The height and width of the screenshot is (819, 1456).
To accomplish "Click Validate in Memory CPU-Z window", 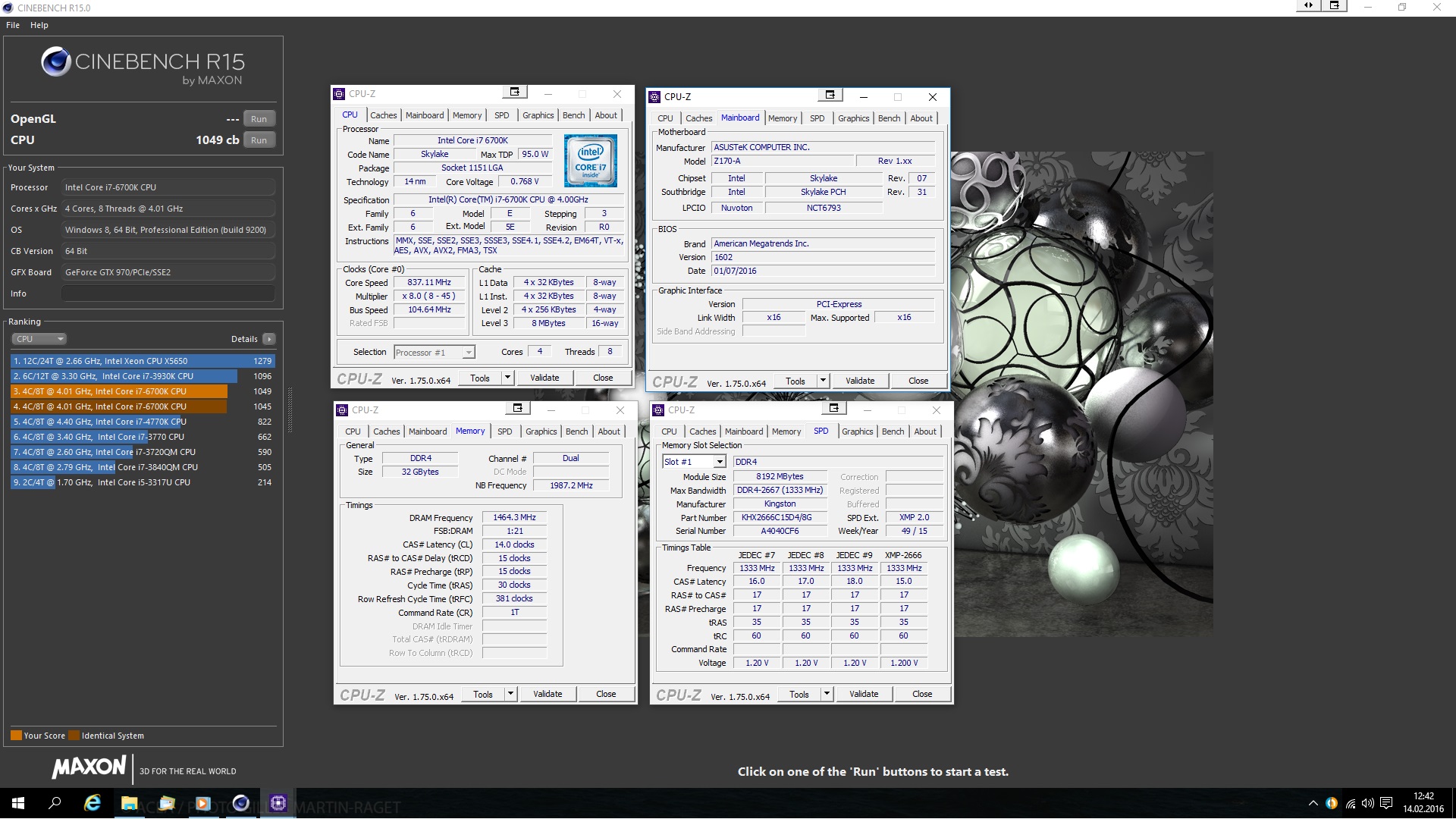I will coord(548,694).
